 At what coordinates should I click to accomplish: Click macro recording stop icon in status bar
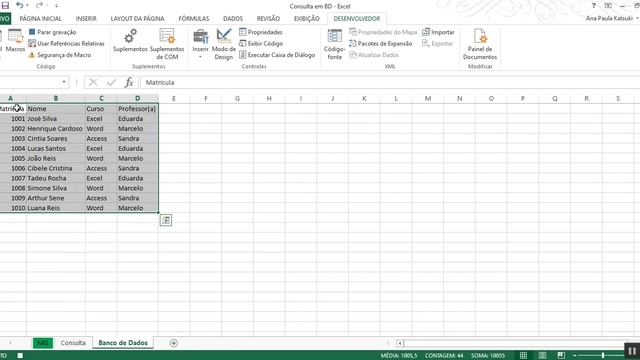pyautogui.click(x=20, y=356)
